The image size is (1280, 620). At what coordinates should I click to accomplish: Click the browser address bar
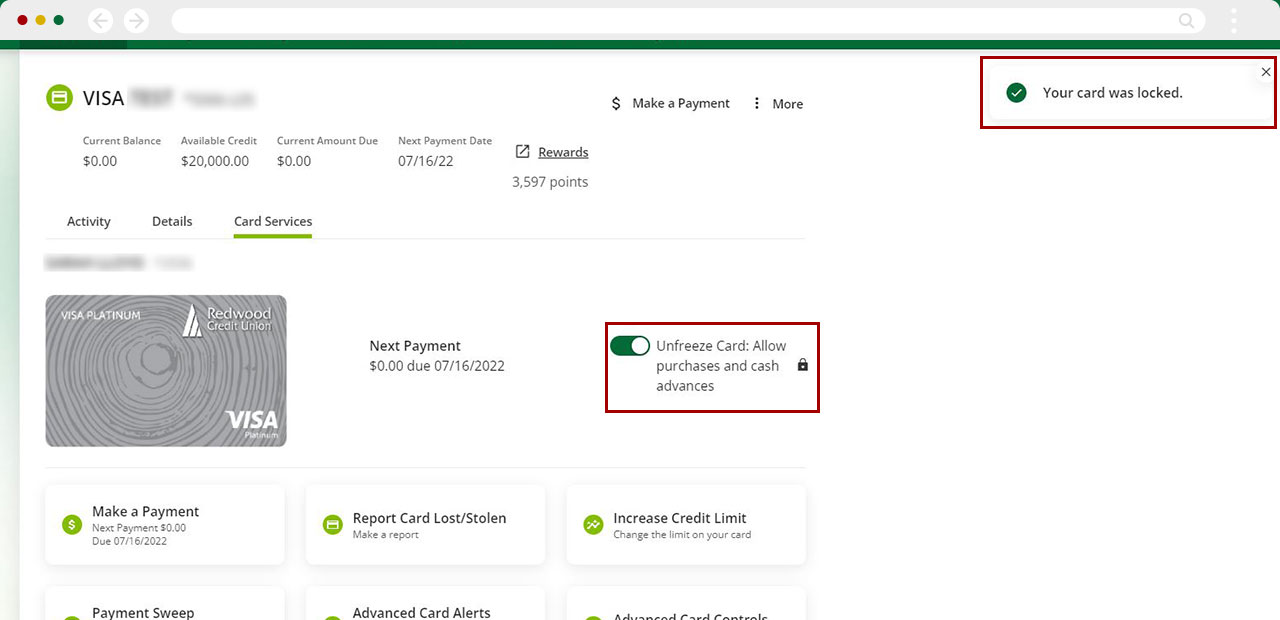pos(688,20)
